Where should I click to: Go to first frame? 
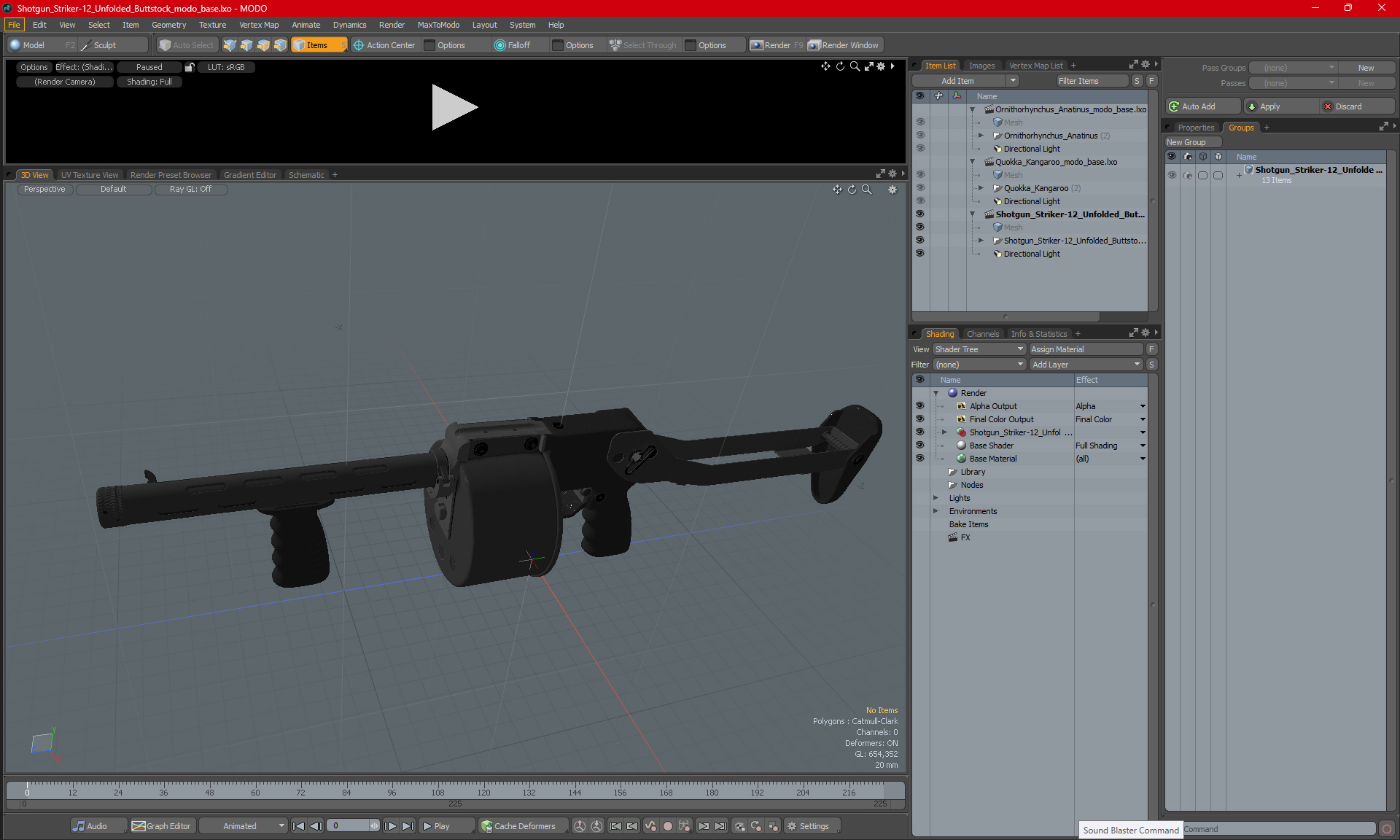pyautogui.click(x=298, y=826)
